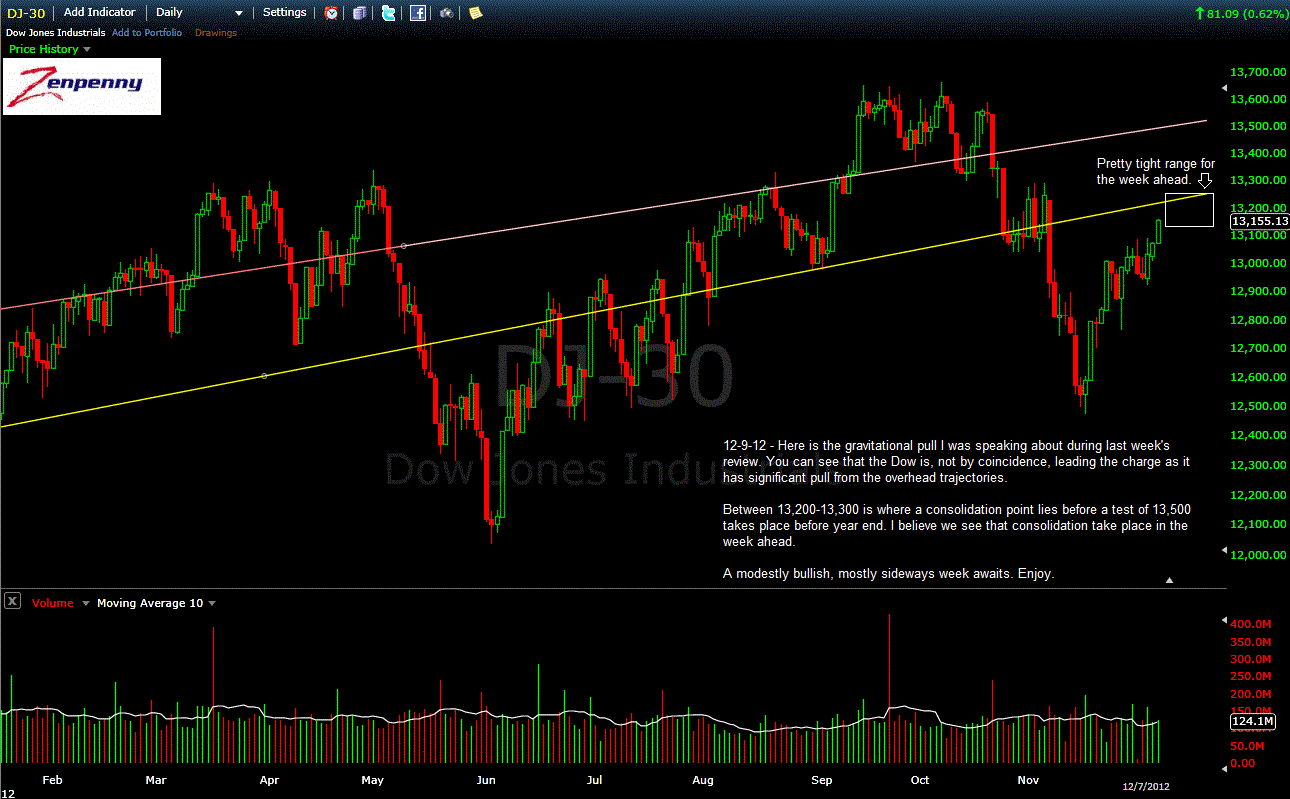
Task: Click the volume axis arrow at 0.00
Action: tap(1226, 768)
